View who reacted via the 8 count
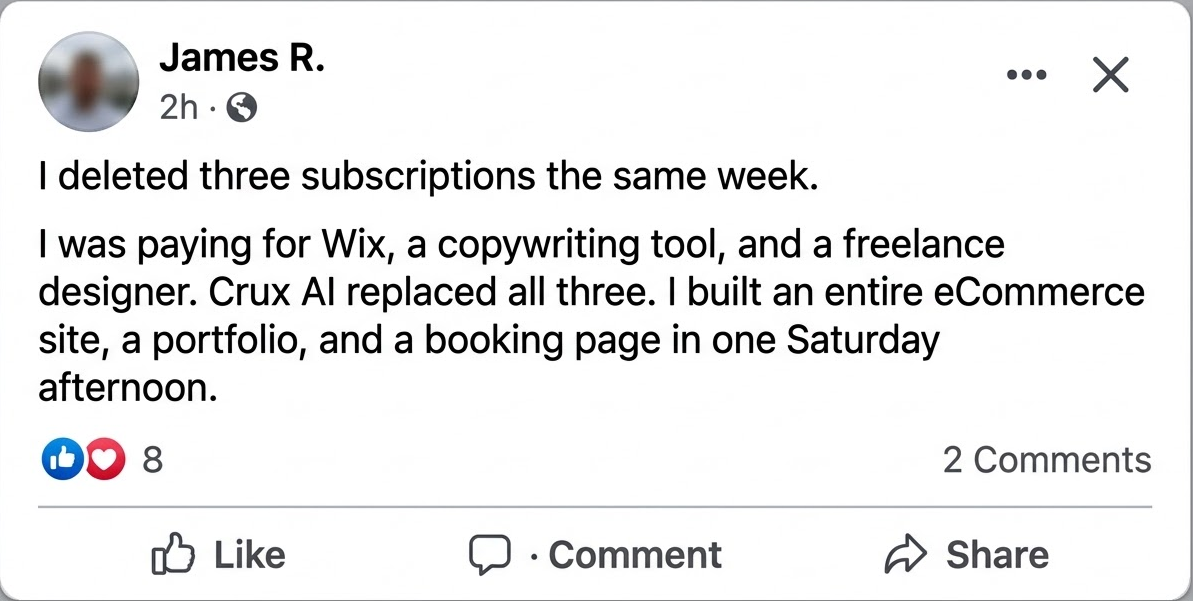 (152, 460)
